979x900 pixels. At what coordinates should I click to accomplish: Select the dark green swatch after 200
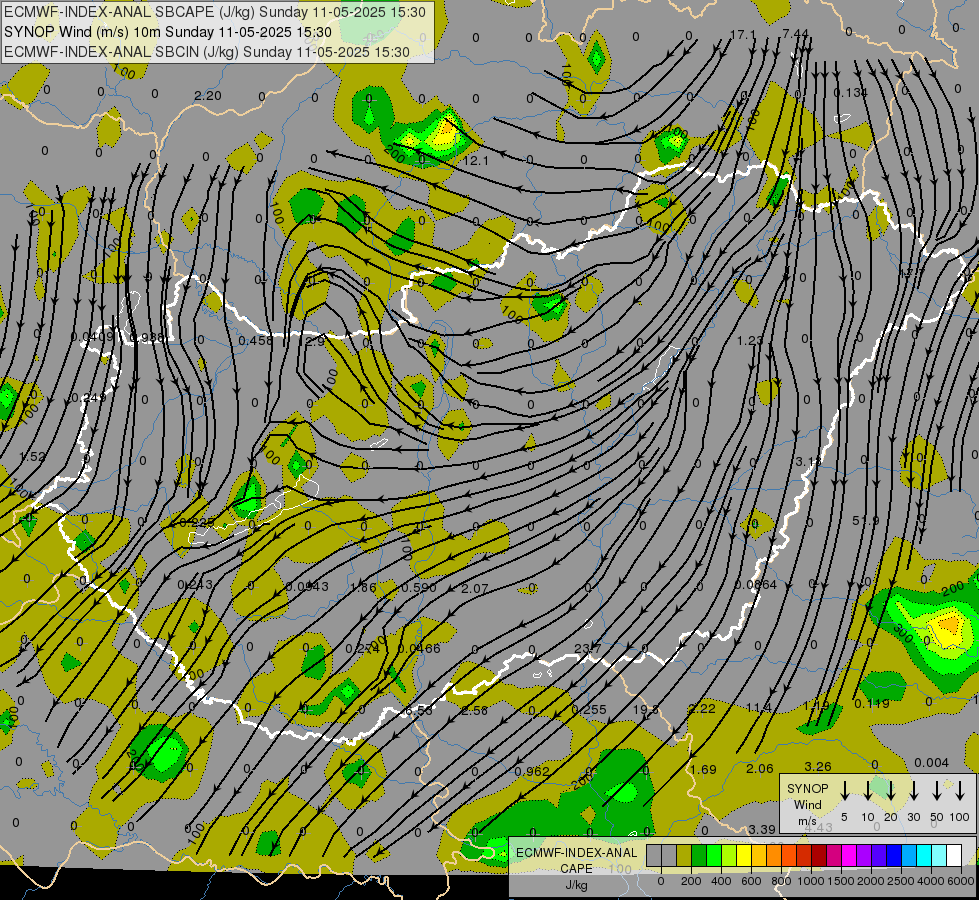(699, 856)
